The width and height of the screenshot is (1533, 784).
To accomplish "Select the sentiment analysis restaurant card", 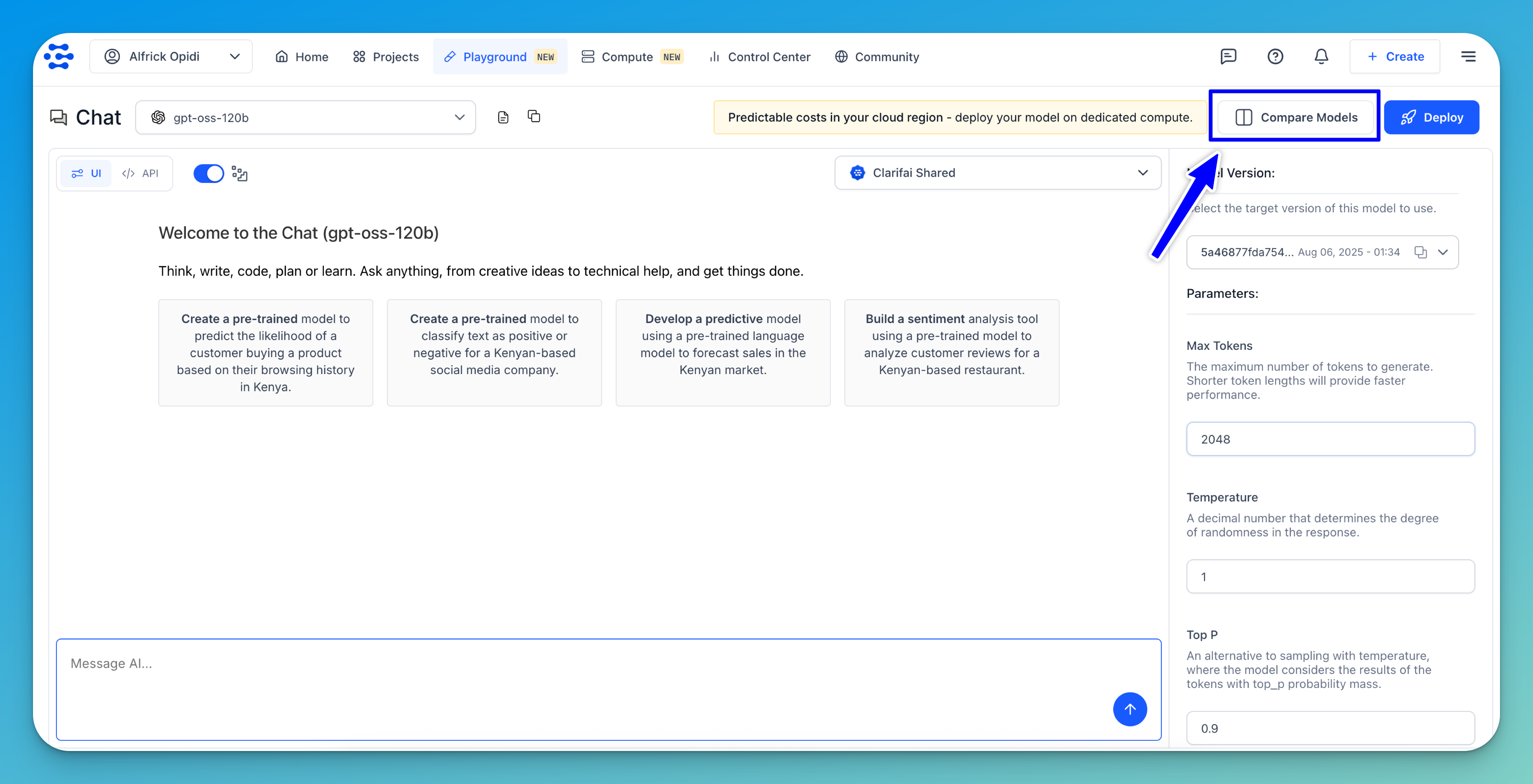I will pos(952,353).
